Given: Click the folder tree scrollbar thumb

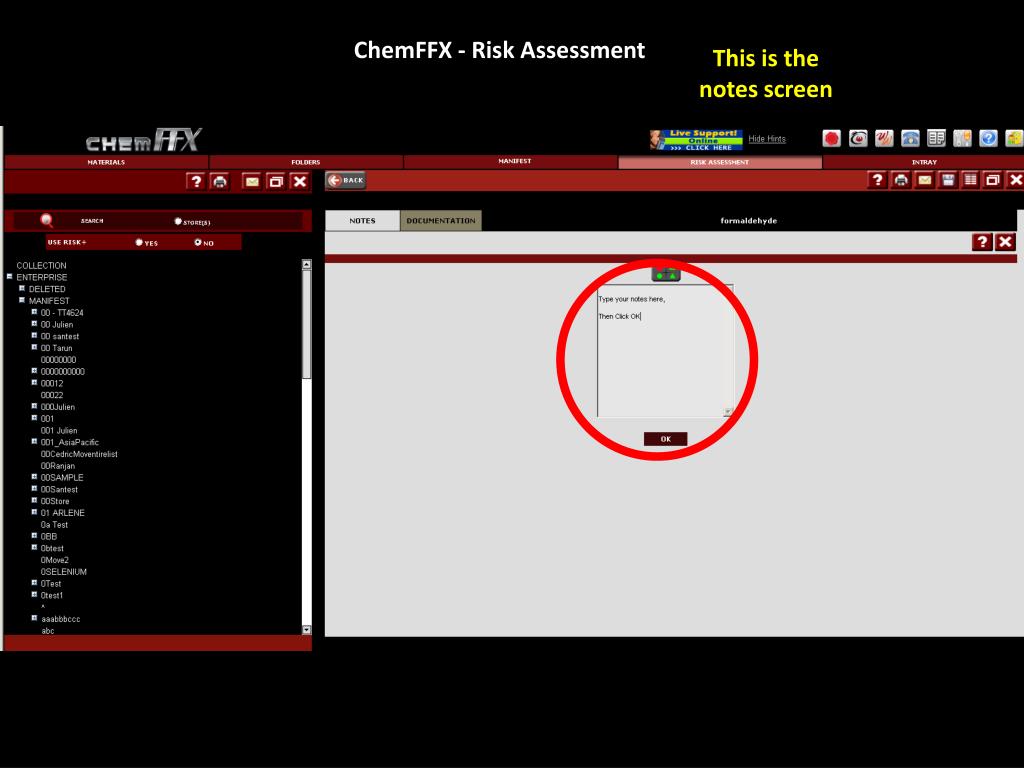Looking at the screenshot, I should [x=306, y=325].
